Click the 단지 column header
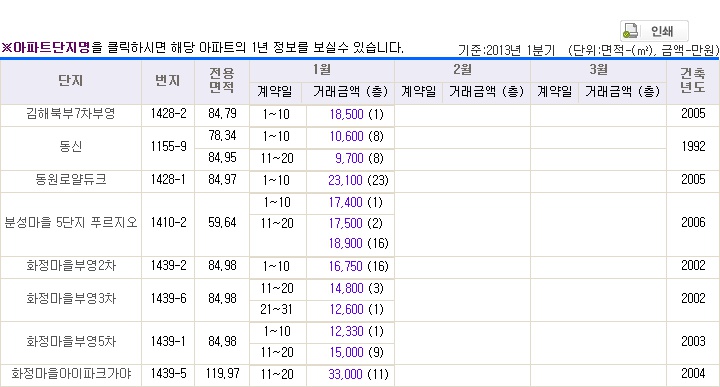 tap(71, 81)
